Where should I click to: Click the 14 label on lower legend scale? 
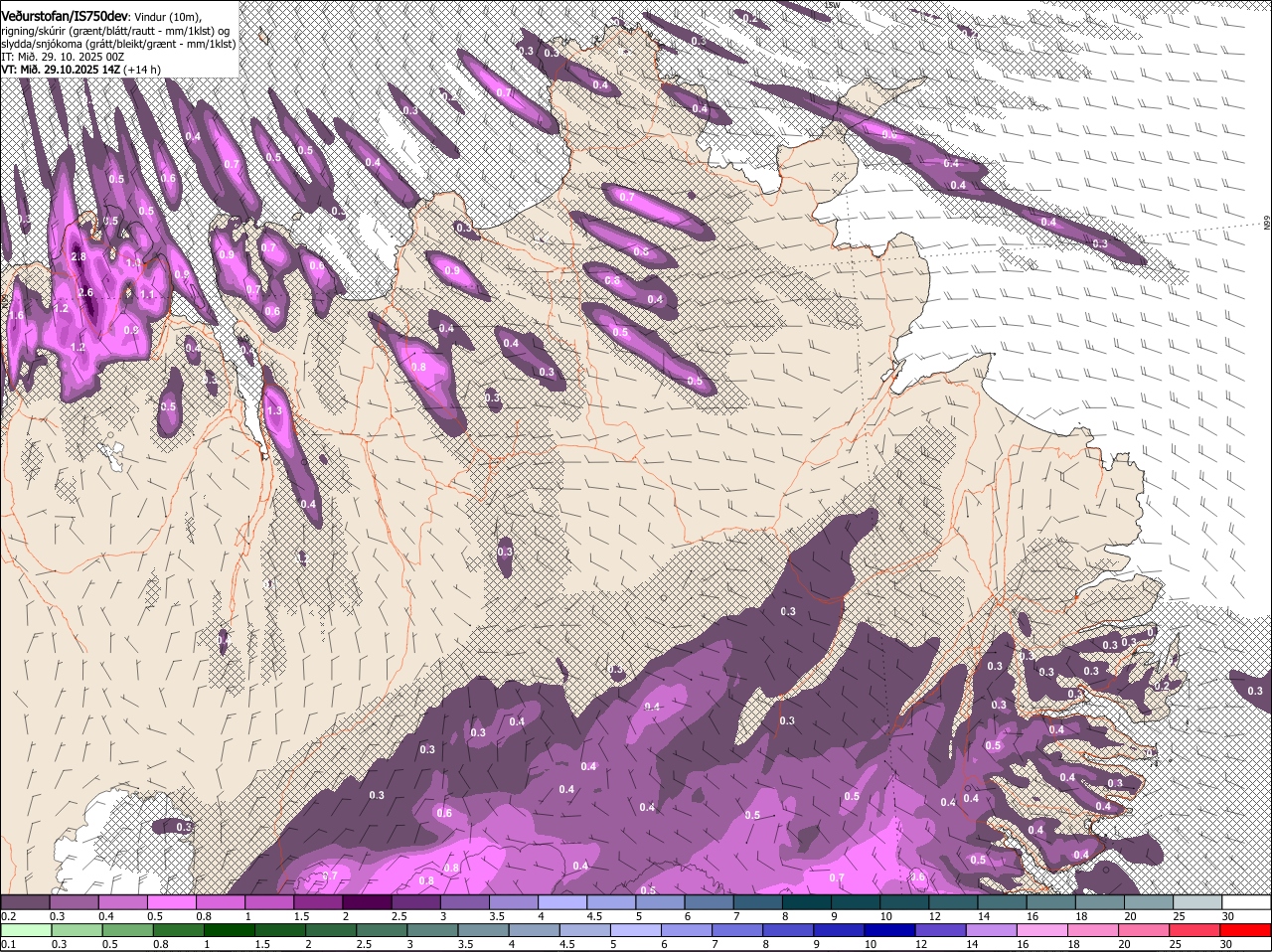[x=972, y=943]
